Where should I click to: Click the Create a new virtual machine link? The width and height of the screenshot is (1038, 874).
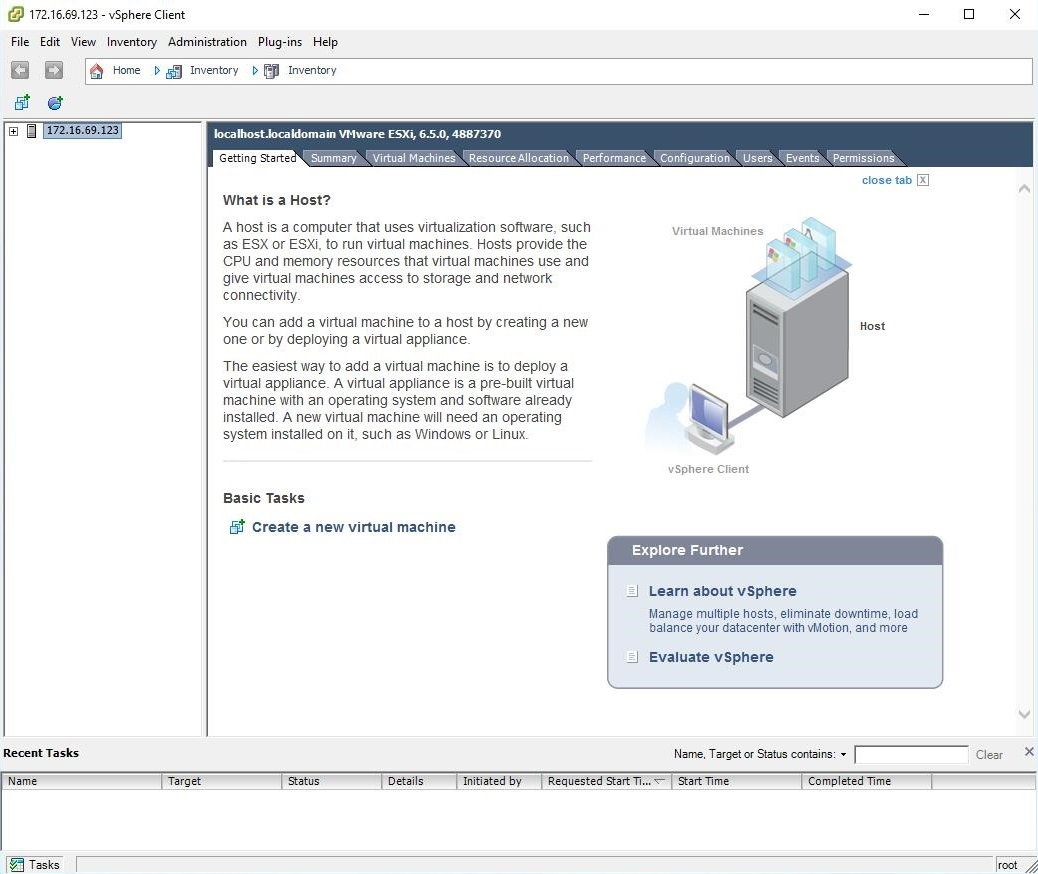point(353,526)
